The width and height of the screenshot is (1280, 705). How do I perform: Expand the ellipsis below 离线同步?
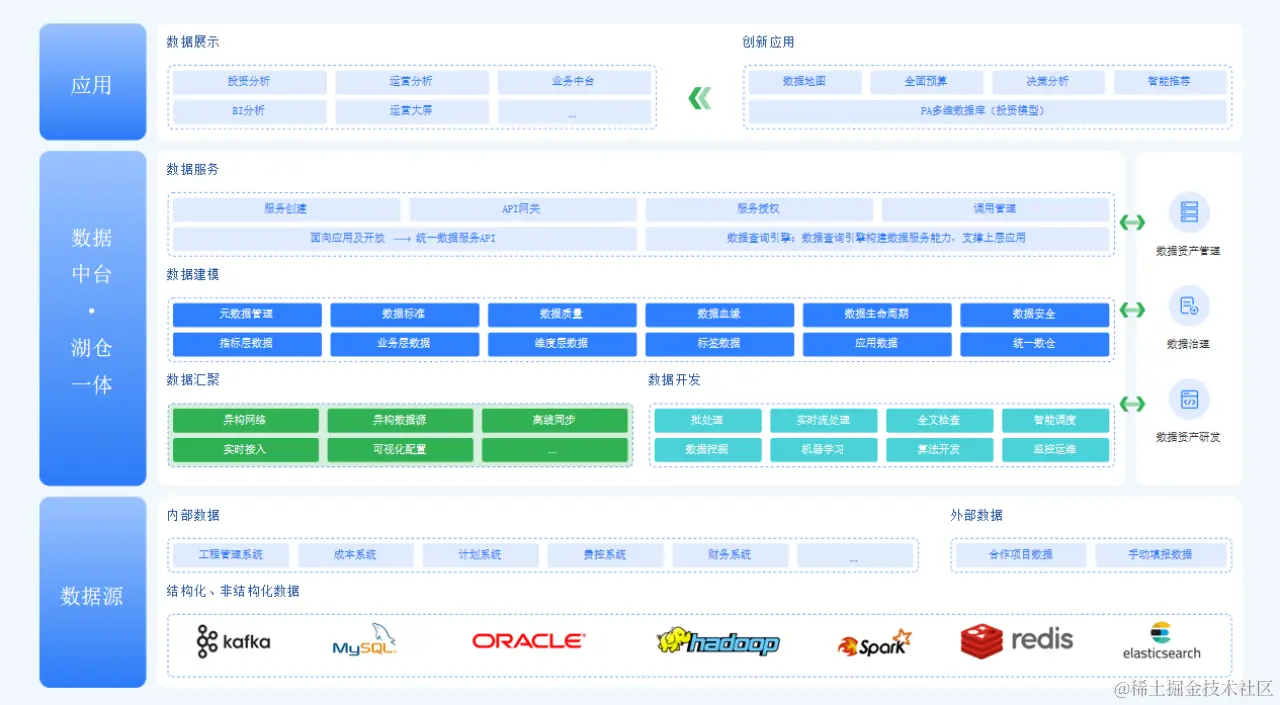pyautogui.click(x=555, y=450)
